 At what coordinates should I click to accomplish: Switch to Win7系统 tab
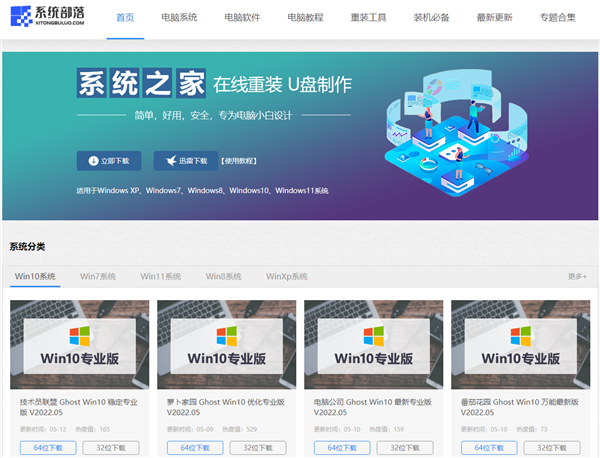(x=98, y=276)
